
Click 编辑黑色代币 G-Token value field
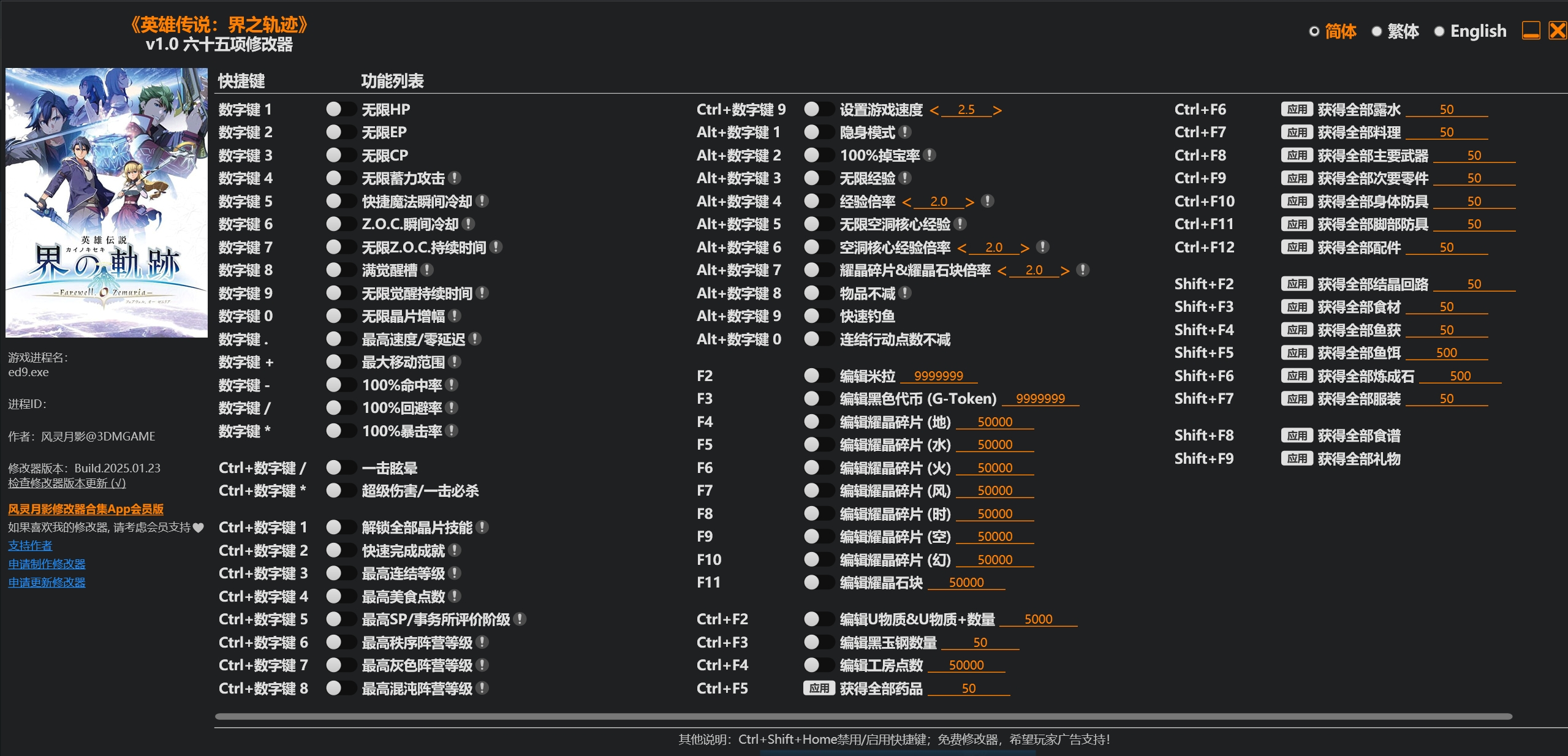1040,399
